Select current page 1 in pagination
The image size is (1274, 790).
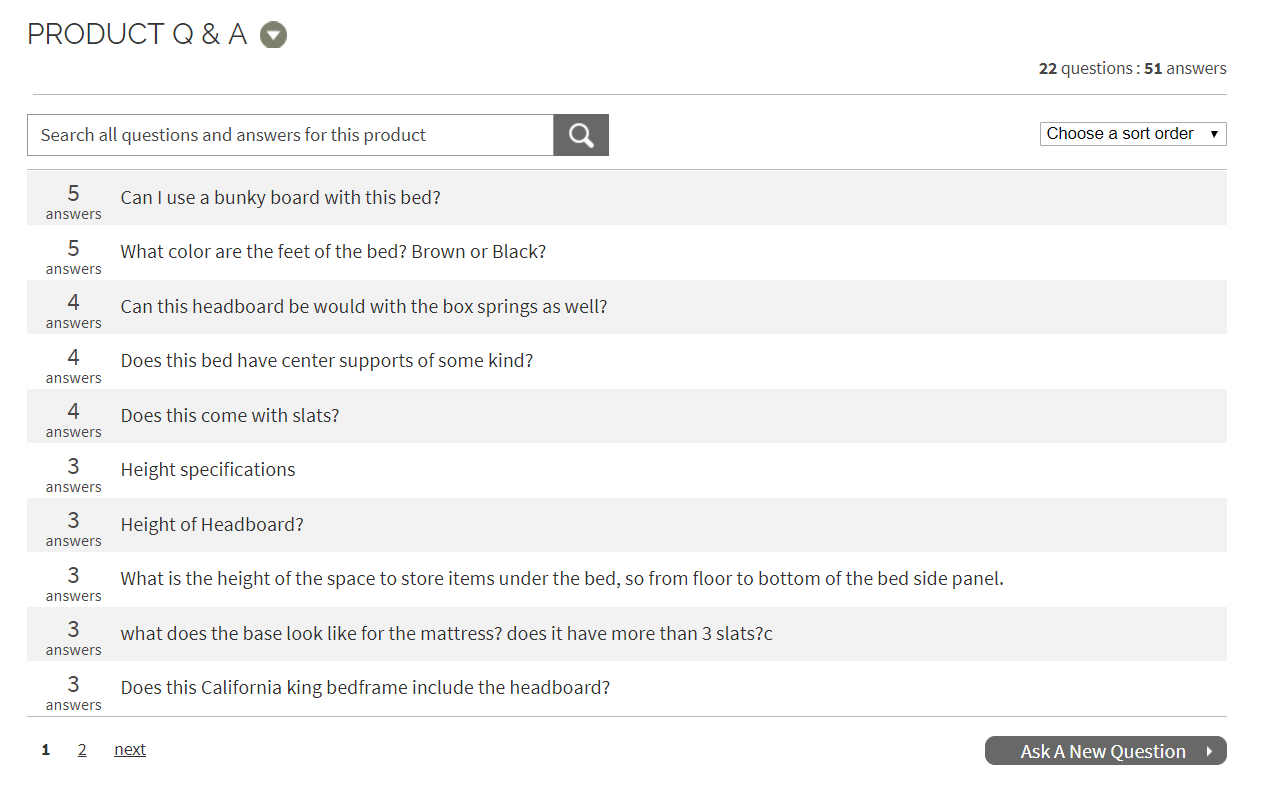pos(46,750)
